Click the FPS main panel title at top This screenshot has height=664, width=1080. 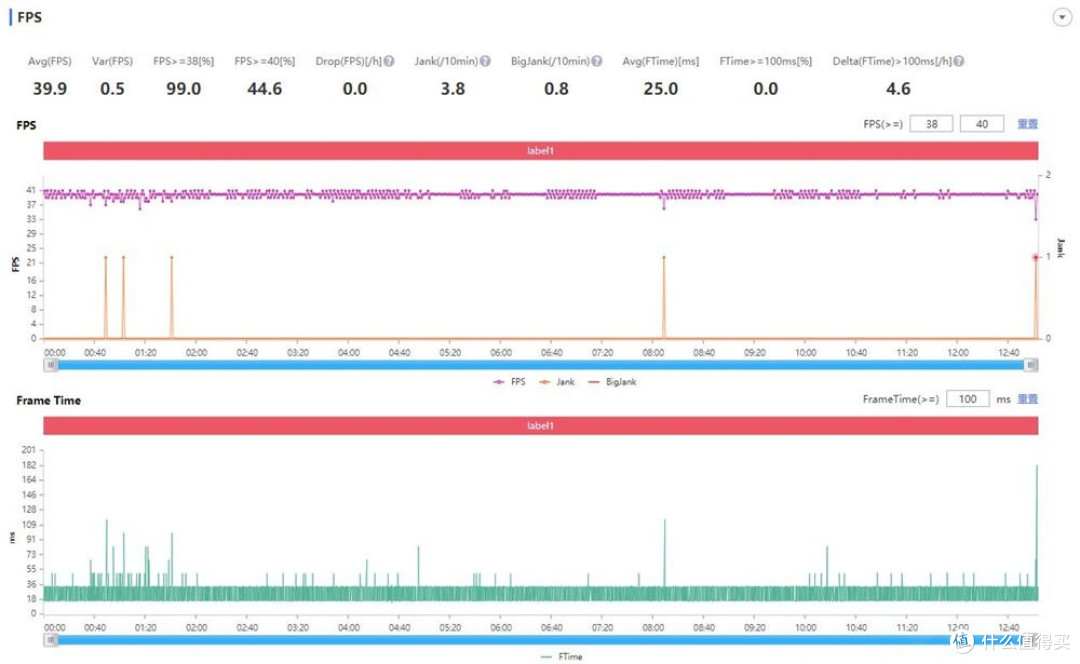pyautogui.click(x=29, y=17)
